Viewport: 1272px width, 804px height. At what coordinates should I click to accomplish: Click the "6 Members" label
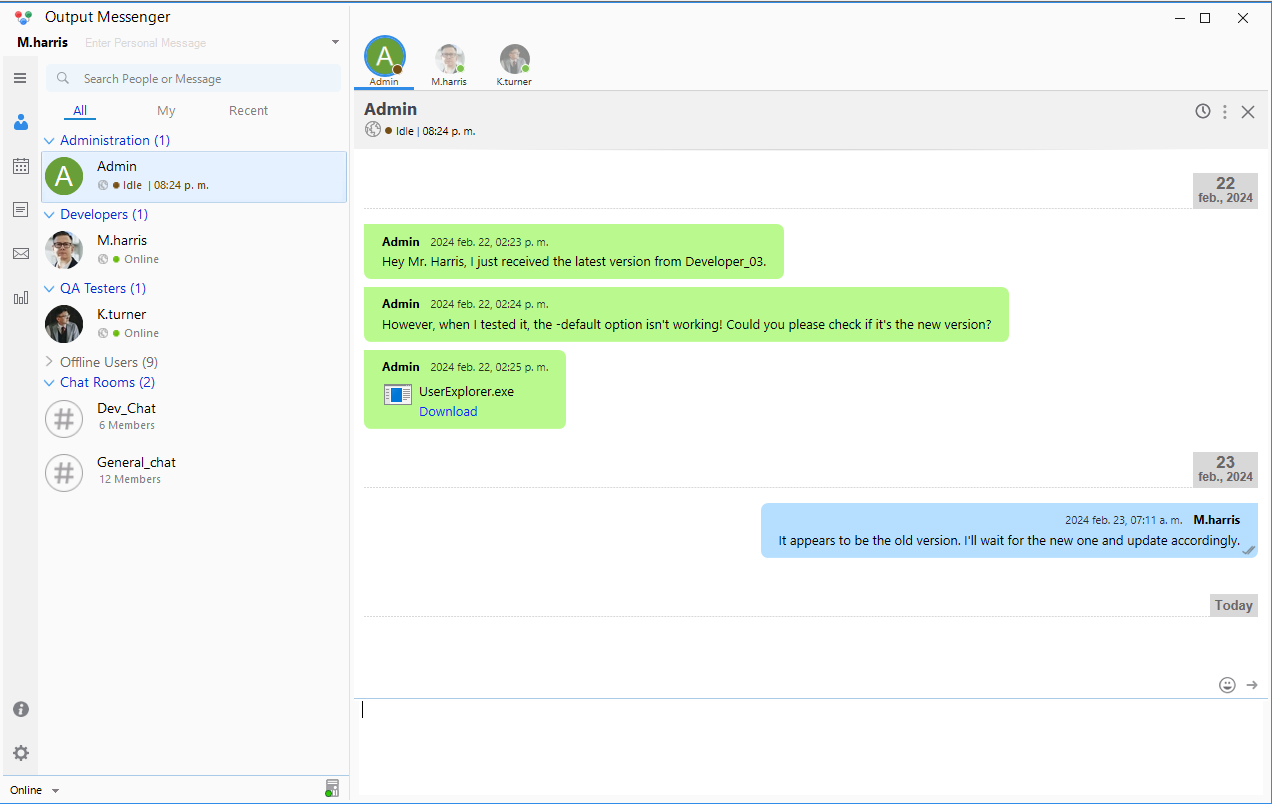click(127, 426)
